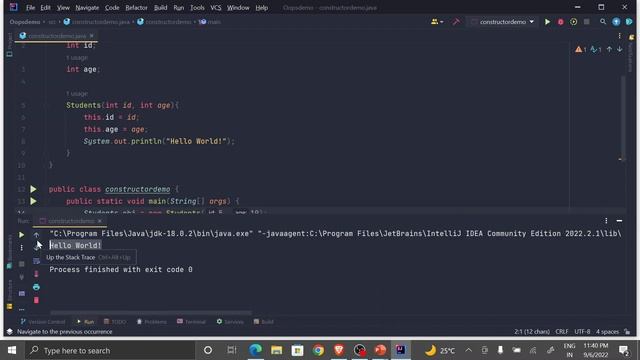Open the Code With Me people dropdown

(x=437, y=22)
